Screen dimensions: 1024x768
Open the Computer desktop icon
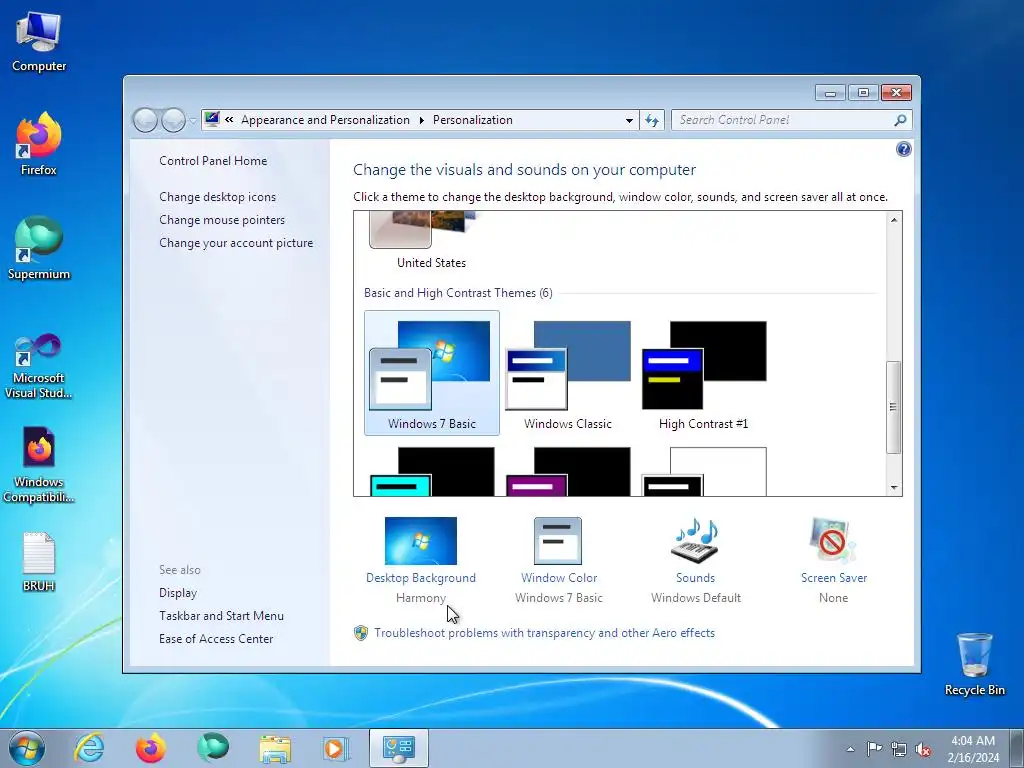tap(39, 41)
